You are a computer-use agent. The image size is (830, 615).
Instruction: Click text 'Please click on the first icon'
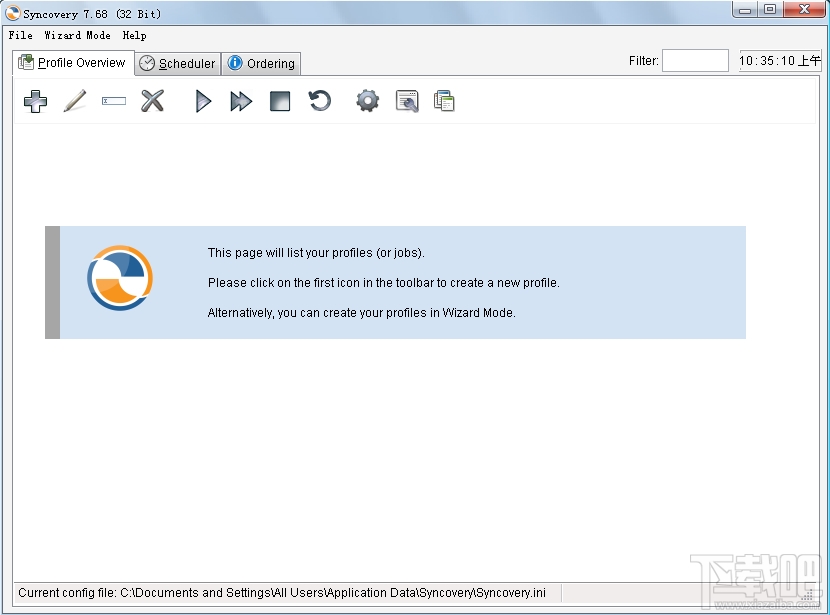[x=383, y=283]
